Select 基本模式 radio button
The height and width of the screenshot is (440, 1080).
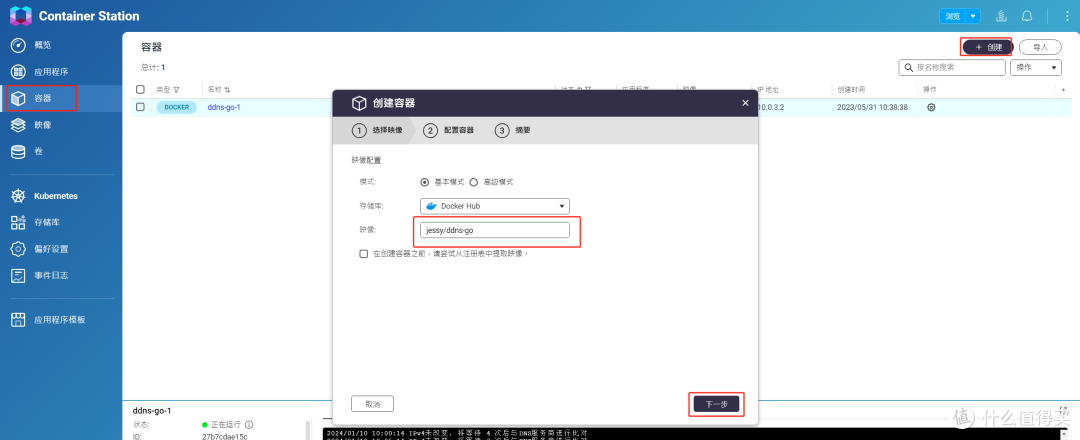click(425, 182)
